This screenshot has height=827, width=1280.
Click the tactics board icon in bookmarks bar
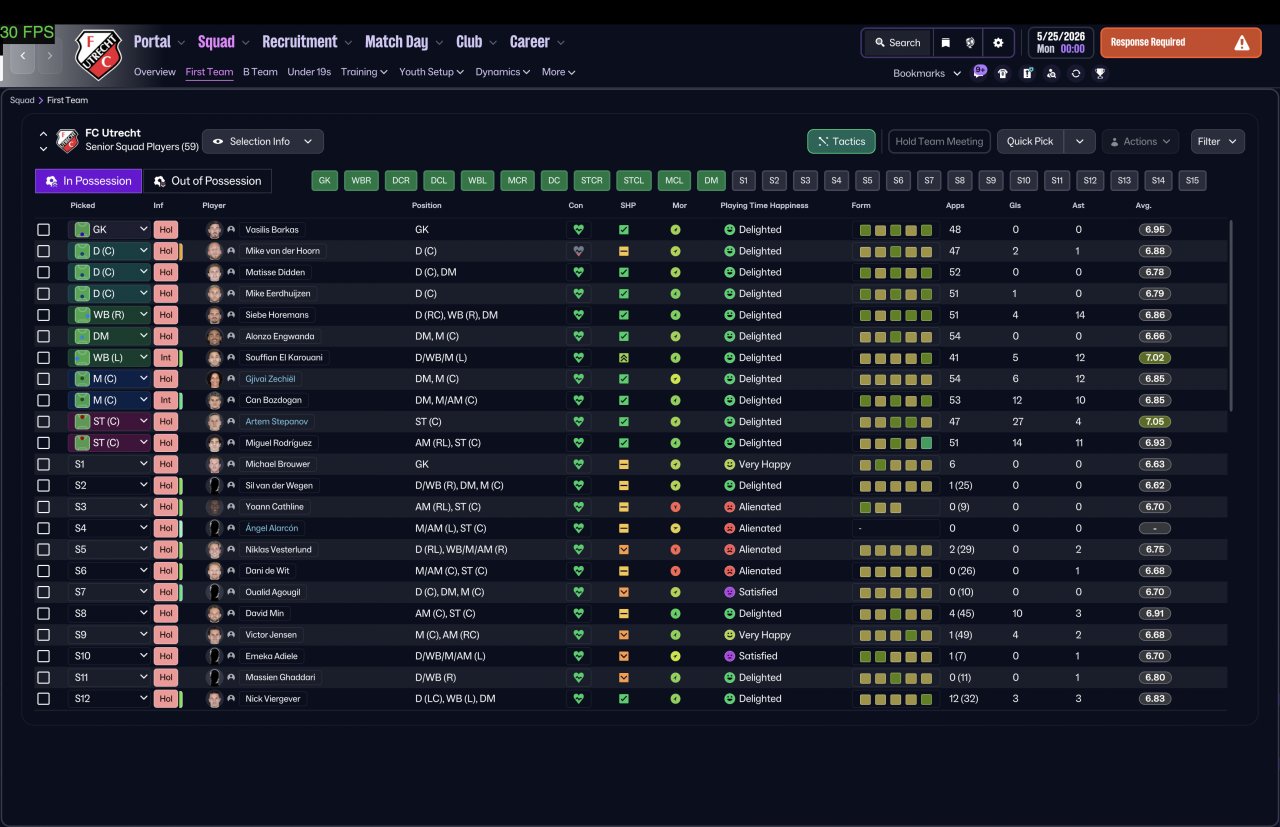pyautogui.click(x=1027, y=73)
